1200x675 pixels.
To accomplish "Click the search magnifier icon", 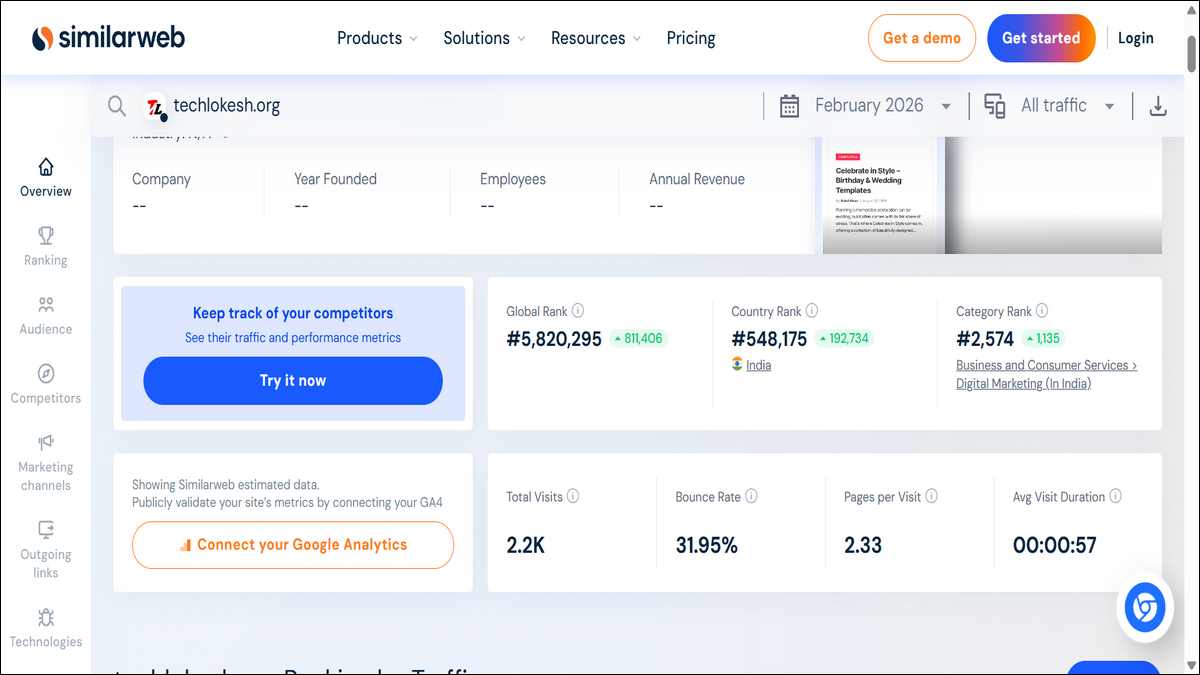I will tap(117, 106).
